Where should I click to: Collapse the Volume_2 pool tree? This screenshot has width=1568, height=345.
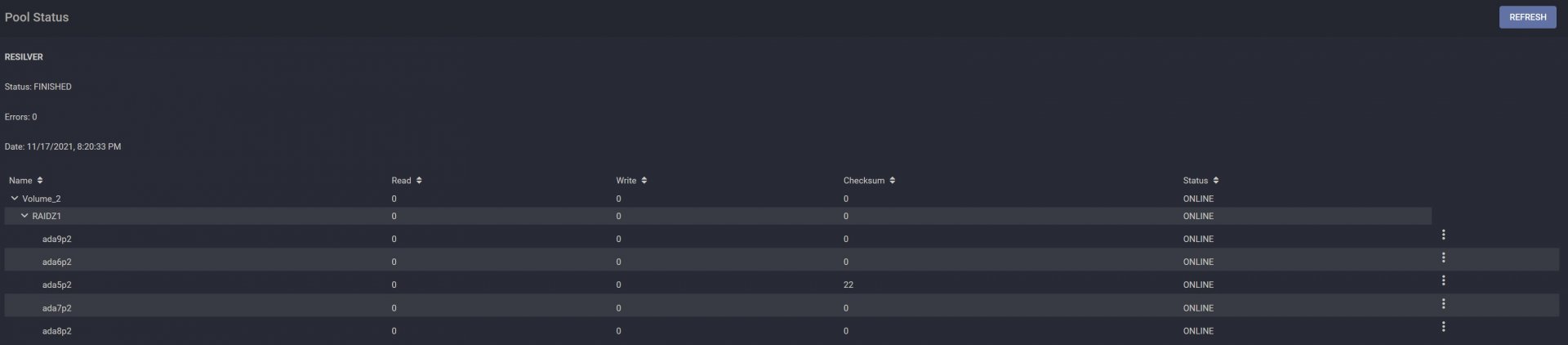pyautogui.click(x=14, y=199)
